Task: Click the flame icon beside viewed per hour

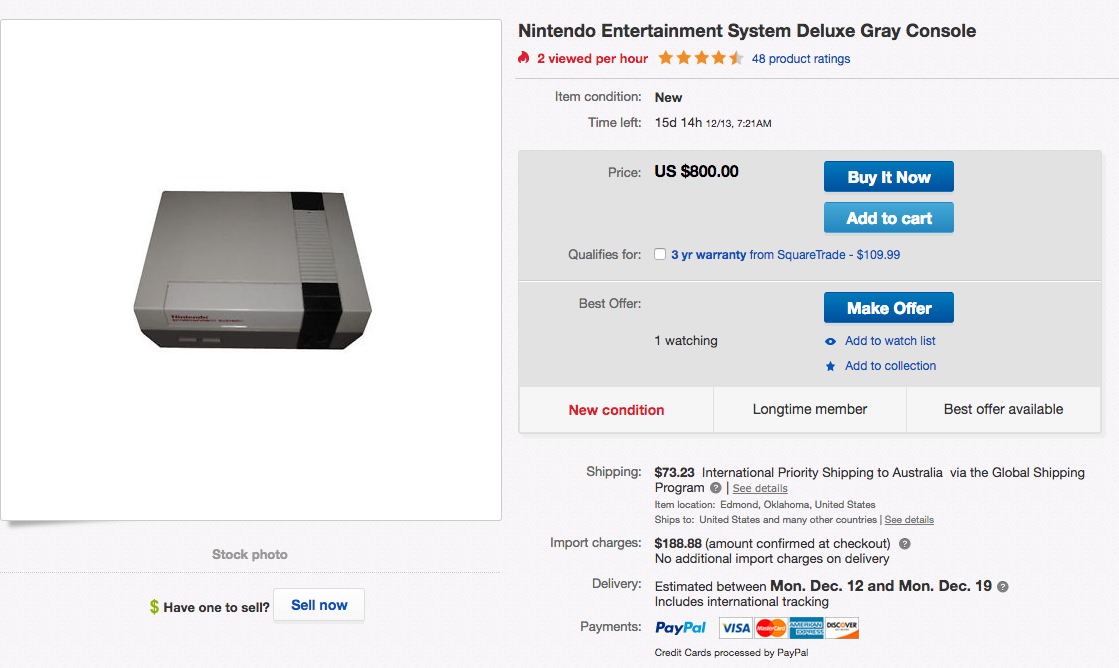Action: point(524,58)
